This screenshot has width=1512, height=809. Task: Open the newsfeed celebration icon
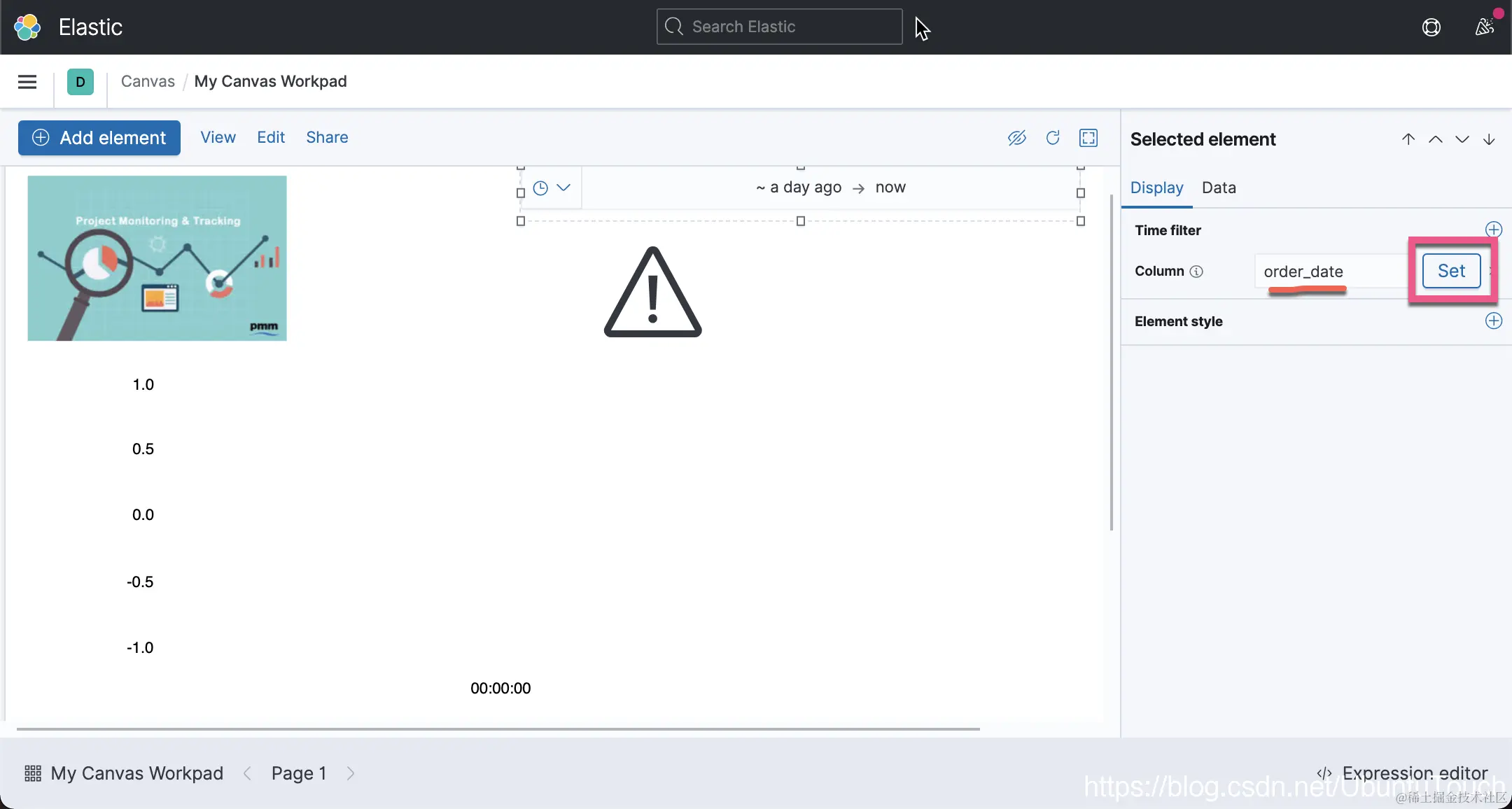pyautogui.click(x=1484, y=27)
